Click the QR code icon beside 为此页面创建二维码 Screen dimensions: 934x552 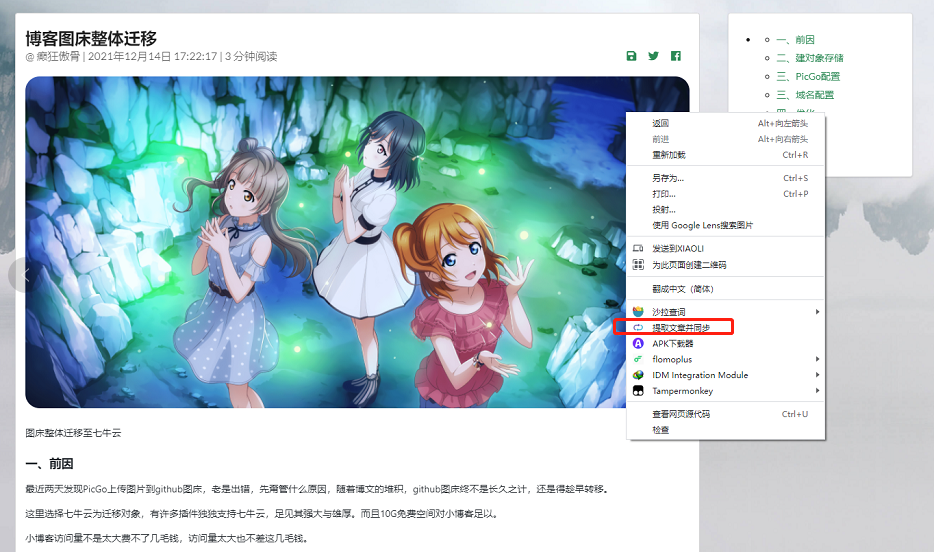click(x=638, y=265)
